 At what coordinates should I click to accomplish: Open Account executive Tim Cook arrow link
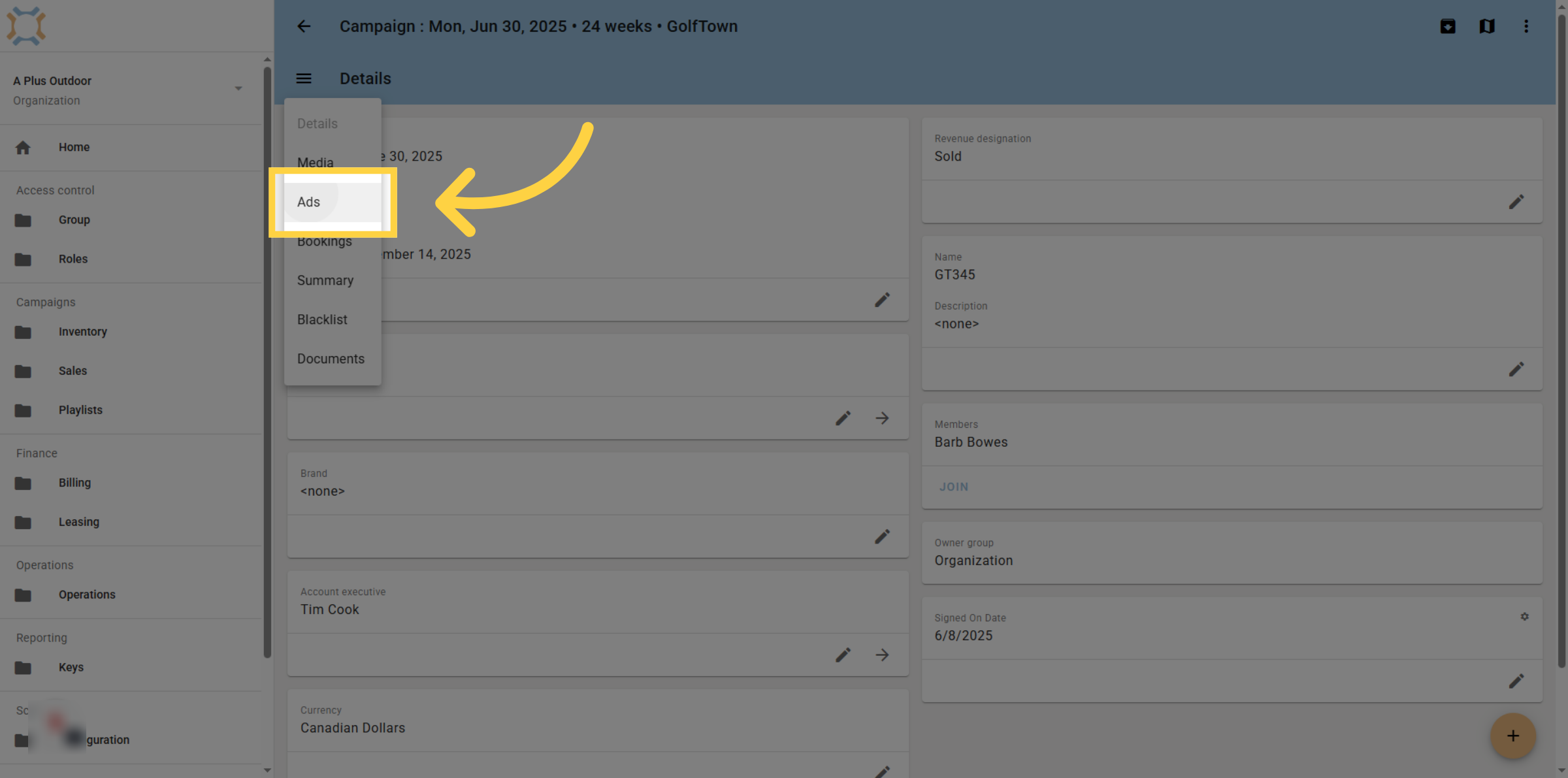click(883, 655)
